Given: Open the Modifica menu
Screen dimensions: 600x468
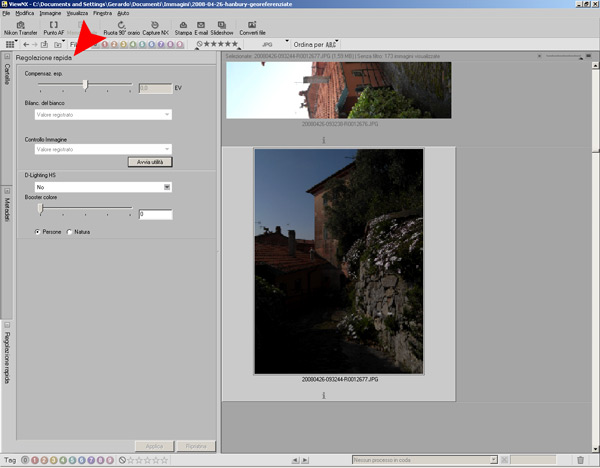Looking at the screenshot, I should tap(25, 13).
